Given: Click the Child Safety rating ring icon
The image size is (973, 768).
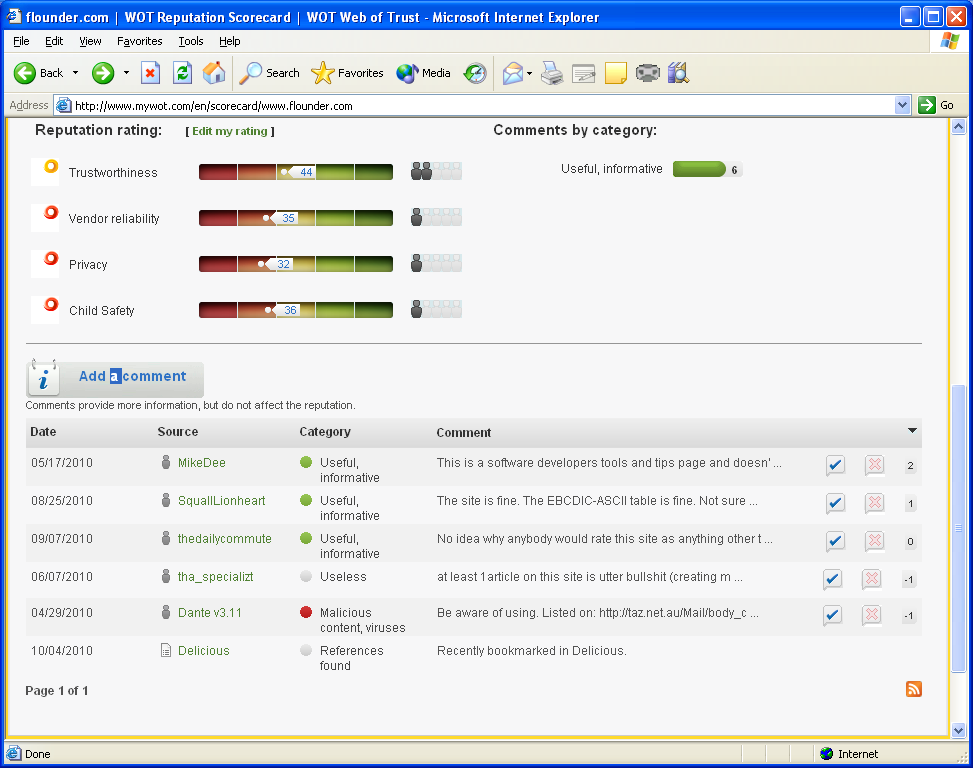Looking at the screenshot, I should pyautogui.click(x=51, y=305).
